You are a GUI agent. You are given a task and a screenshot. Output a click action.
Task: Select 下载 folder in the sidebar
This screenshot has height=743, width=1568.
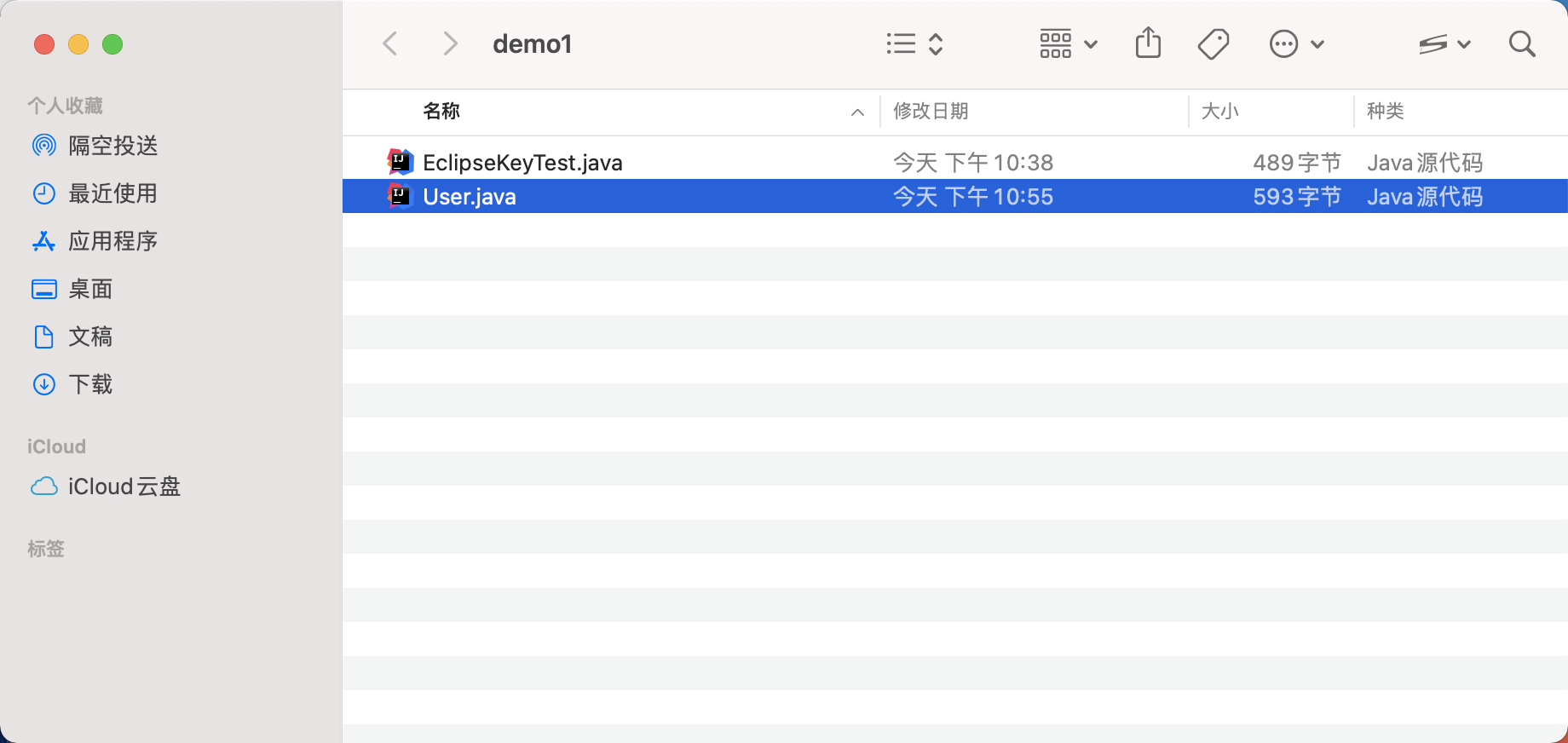pyautogui.click(x=90, y=384)
